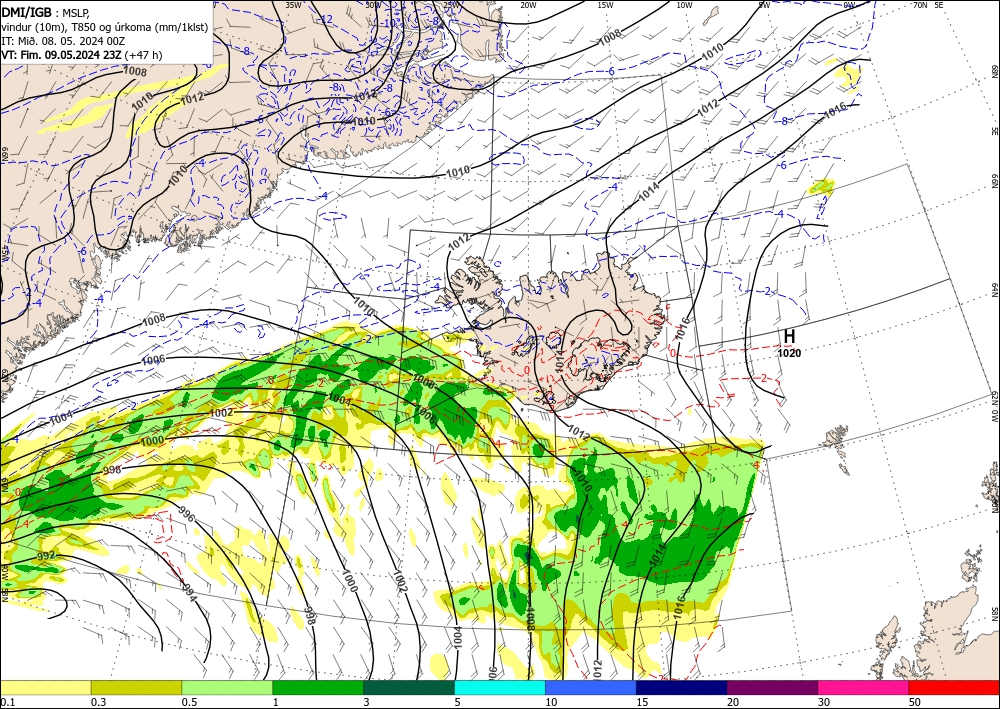Viewport: 1000px width, 709px height.
Task: Click the 'IT: Mið. 08. 05. 2024 00Z' line
Action: point(62,40)
